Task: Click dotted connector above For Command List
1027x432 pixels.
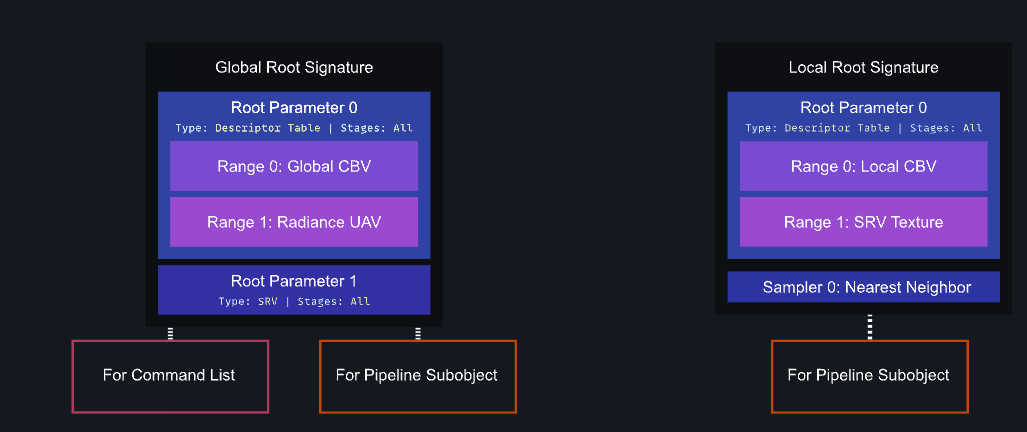Action: [170, 334]
